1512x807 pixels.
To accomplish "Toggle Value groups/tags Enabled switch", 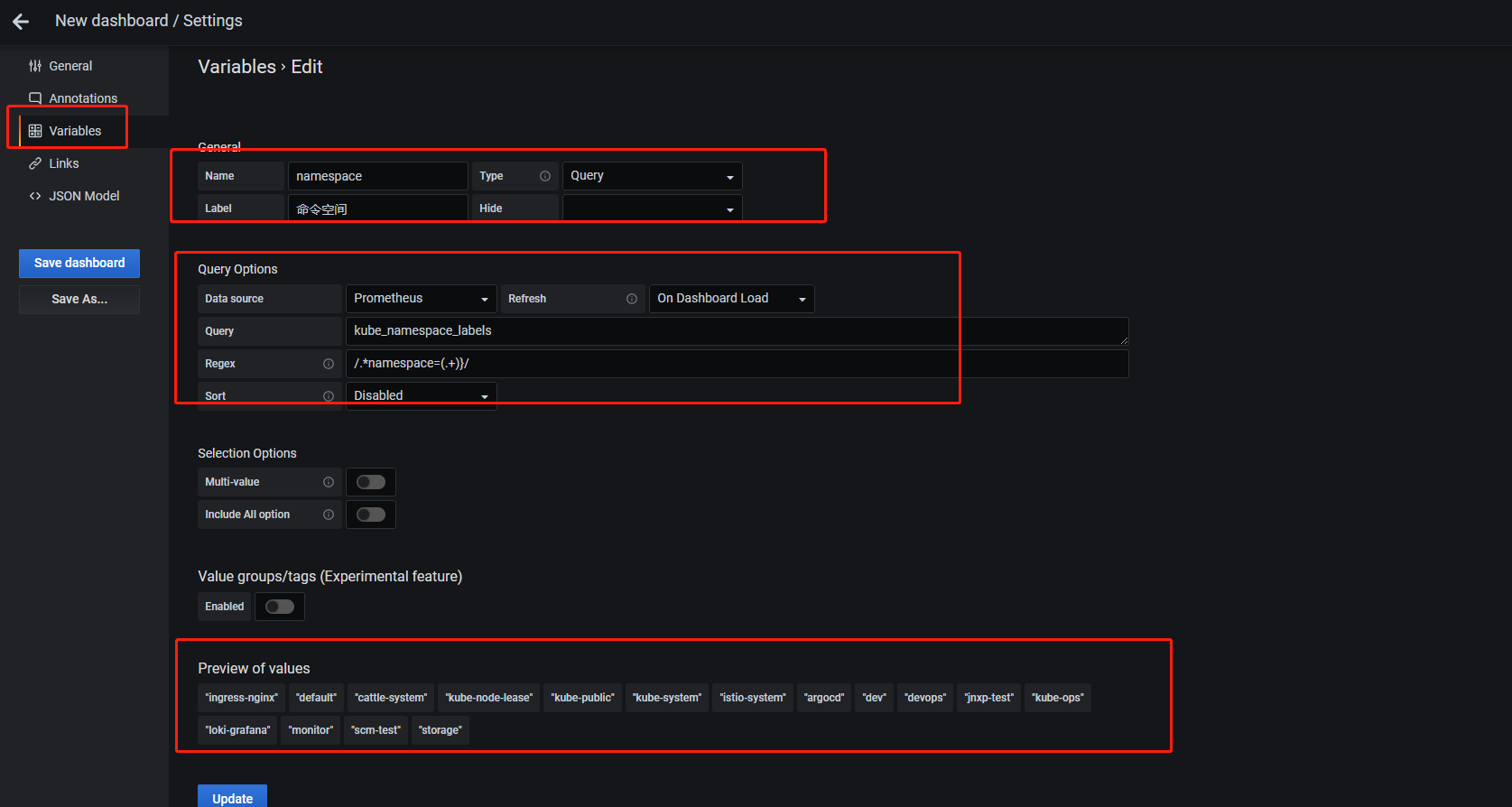I will pos(280,607).
